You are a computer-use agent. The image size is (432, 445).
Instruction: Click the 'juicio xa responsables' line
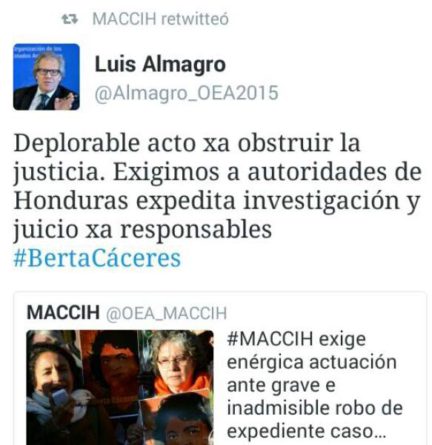[143, 230]
